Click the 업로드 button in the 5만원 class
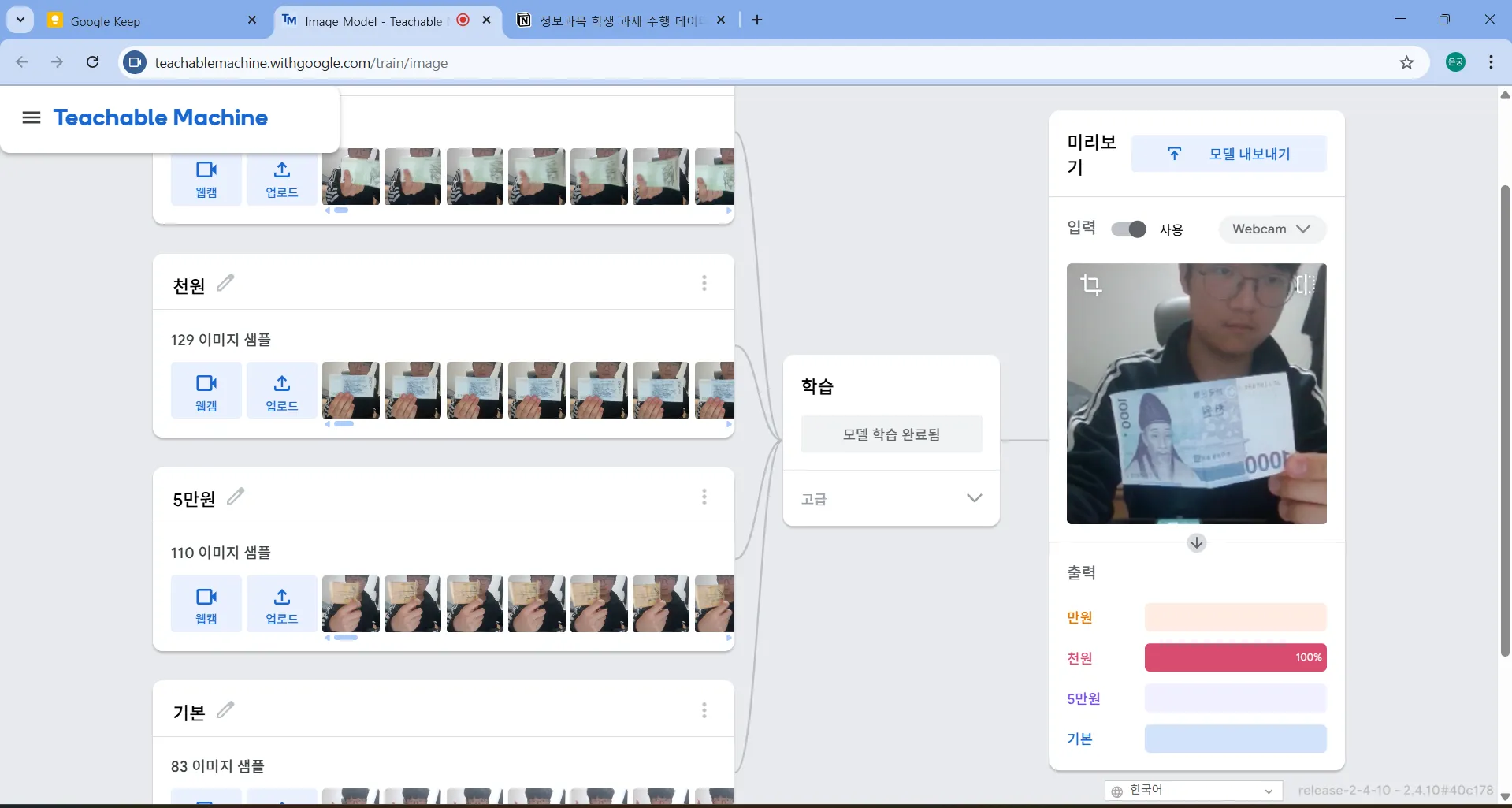This screenshot has width=1512, height=808. [x=282, y=605]
